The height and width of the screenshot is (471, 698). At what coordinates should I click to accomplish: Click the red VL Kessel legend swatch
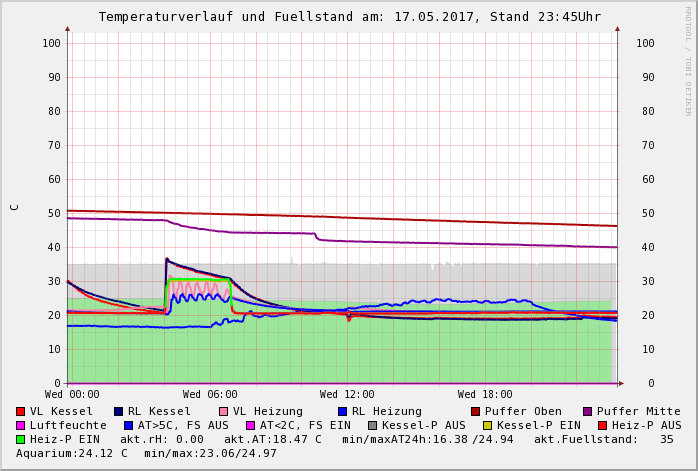[x=21, y=412]
